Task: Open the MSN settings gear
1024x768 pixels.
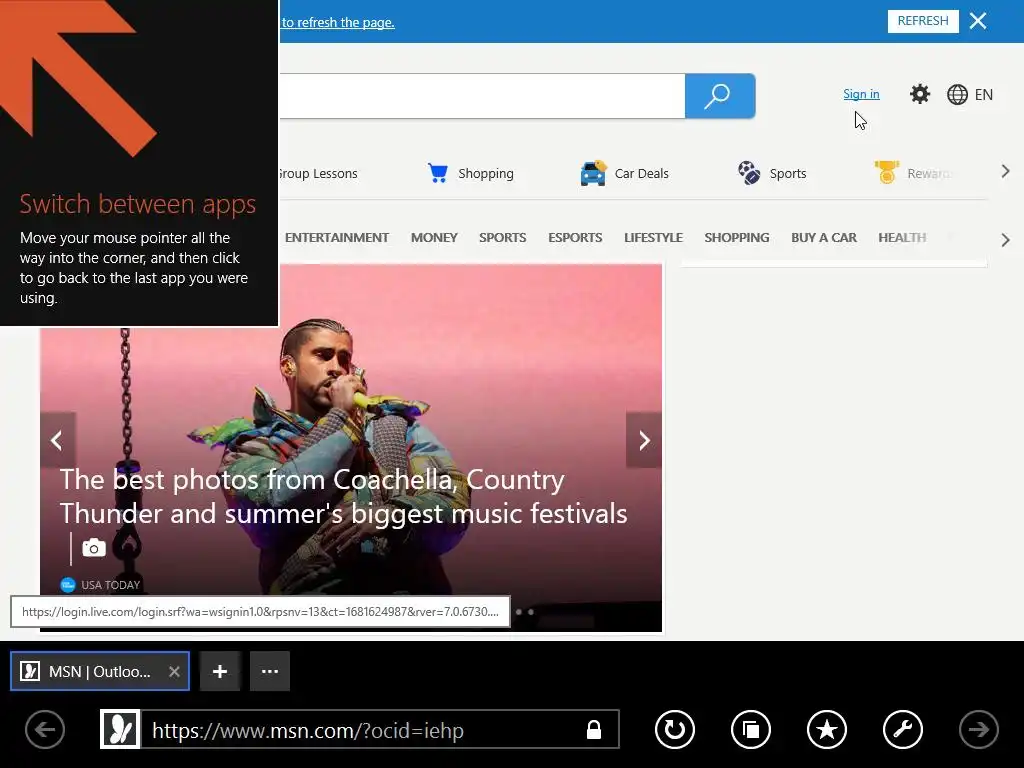Action: [920, 94]
